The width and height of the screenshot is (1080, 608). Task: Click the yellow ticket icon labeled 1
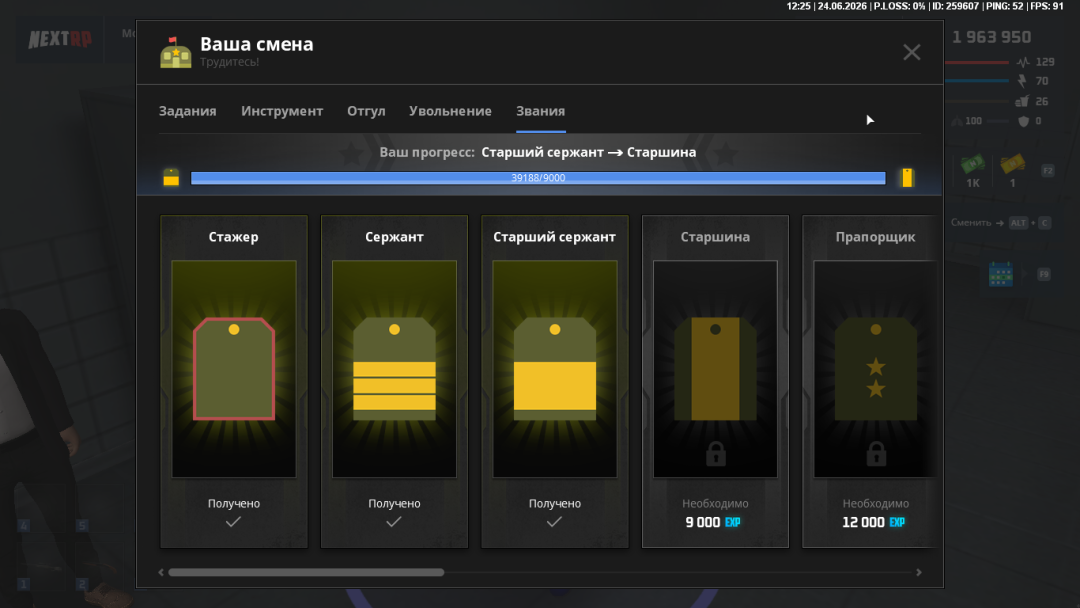click(x=1012, y=165)
